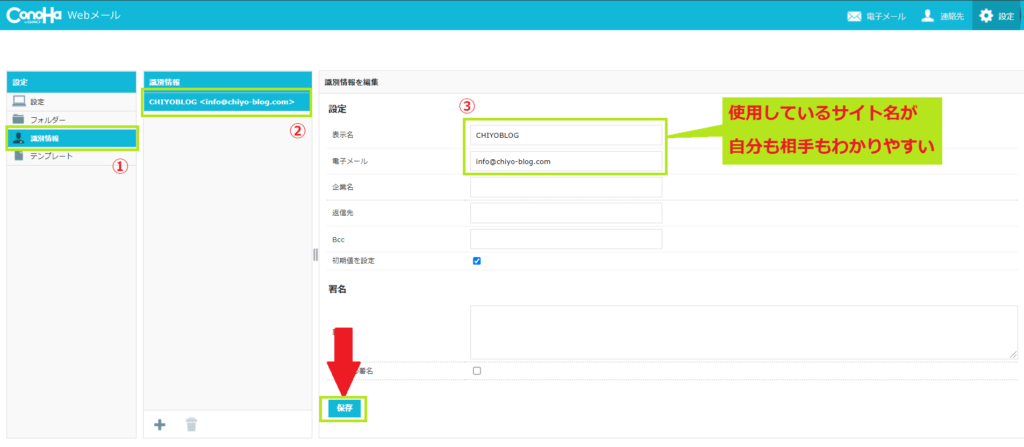This screenshot has height=447, width=1024.
Task: Click the trash icon to delete identity
Action: [191, 424]
